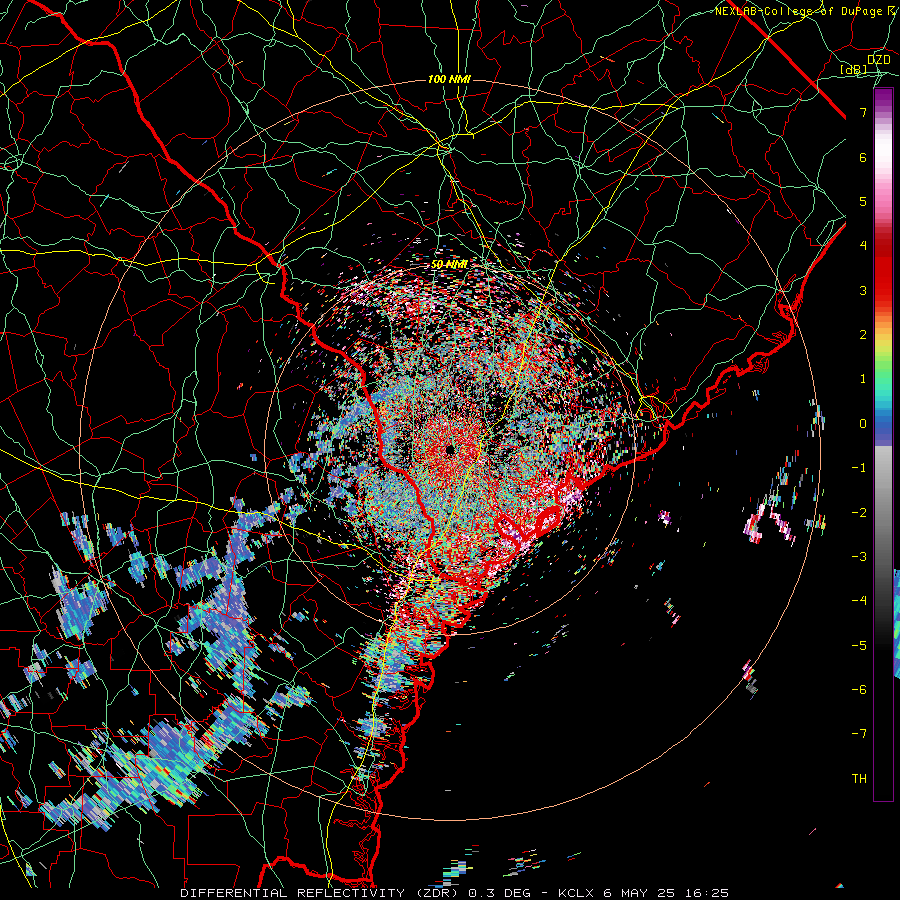Select the -5 value on the dB scale
This screenshot has width=900, height=900.
click(859, 645)
